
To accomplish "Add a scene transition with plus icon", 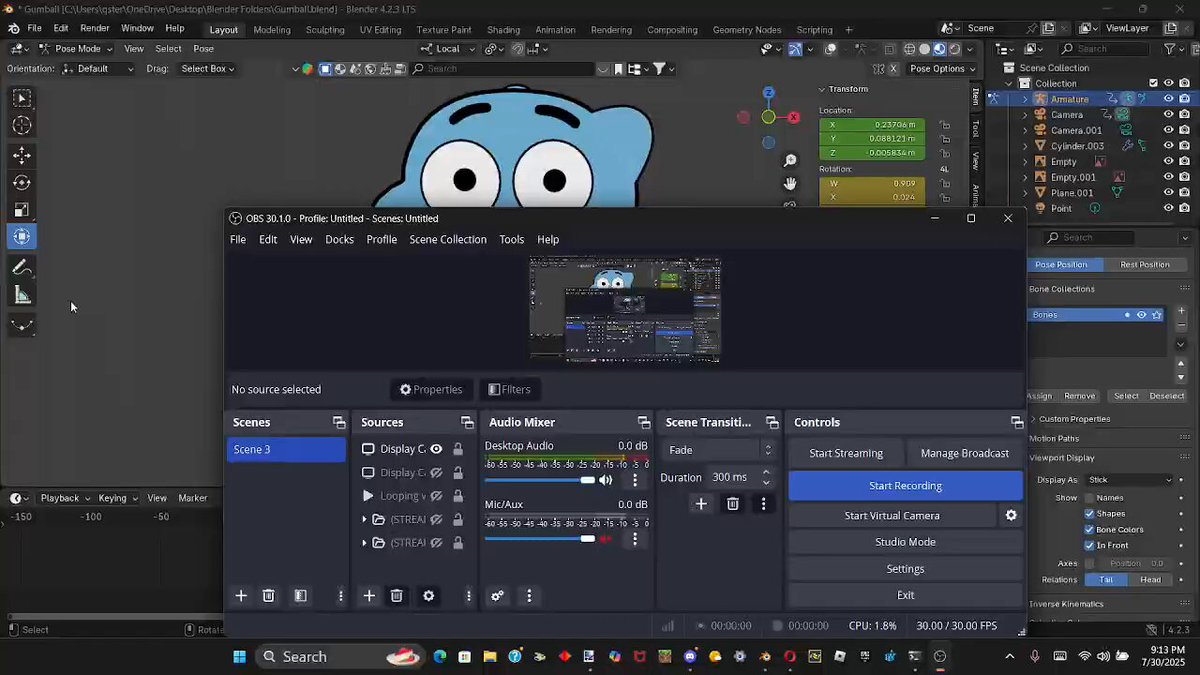I will coord(700,504).
